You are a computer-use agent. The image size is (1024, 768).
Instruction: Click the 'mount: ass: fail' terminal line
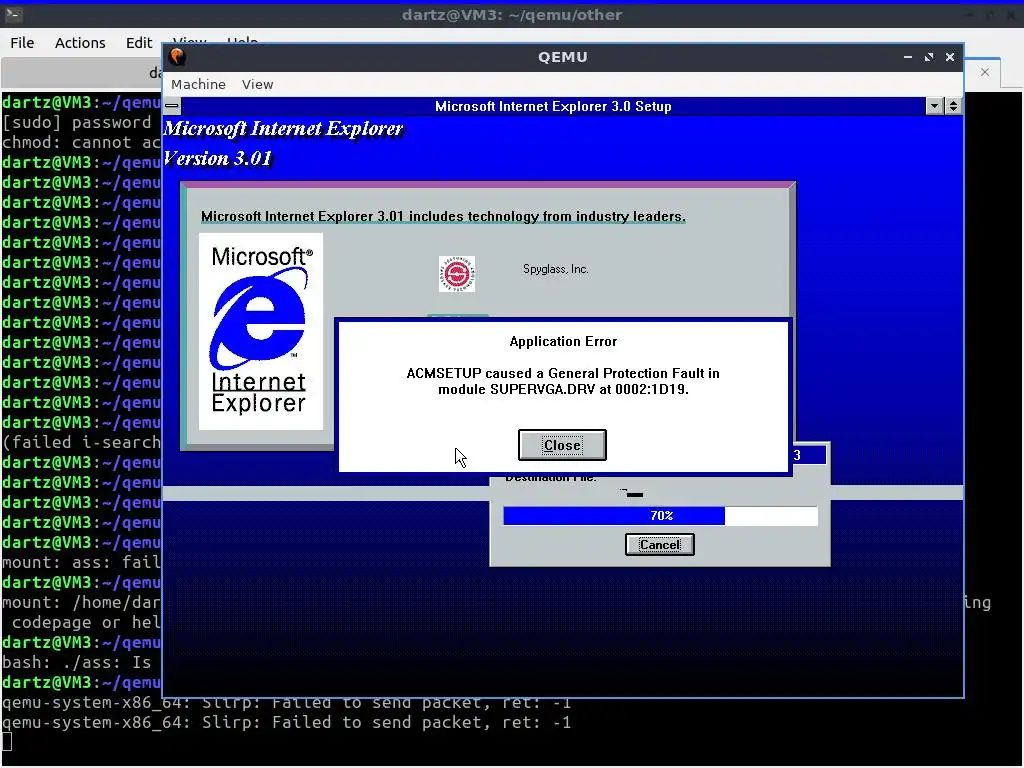(x=82, y=562)
